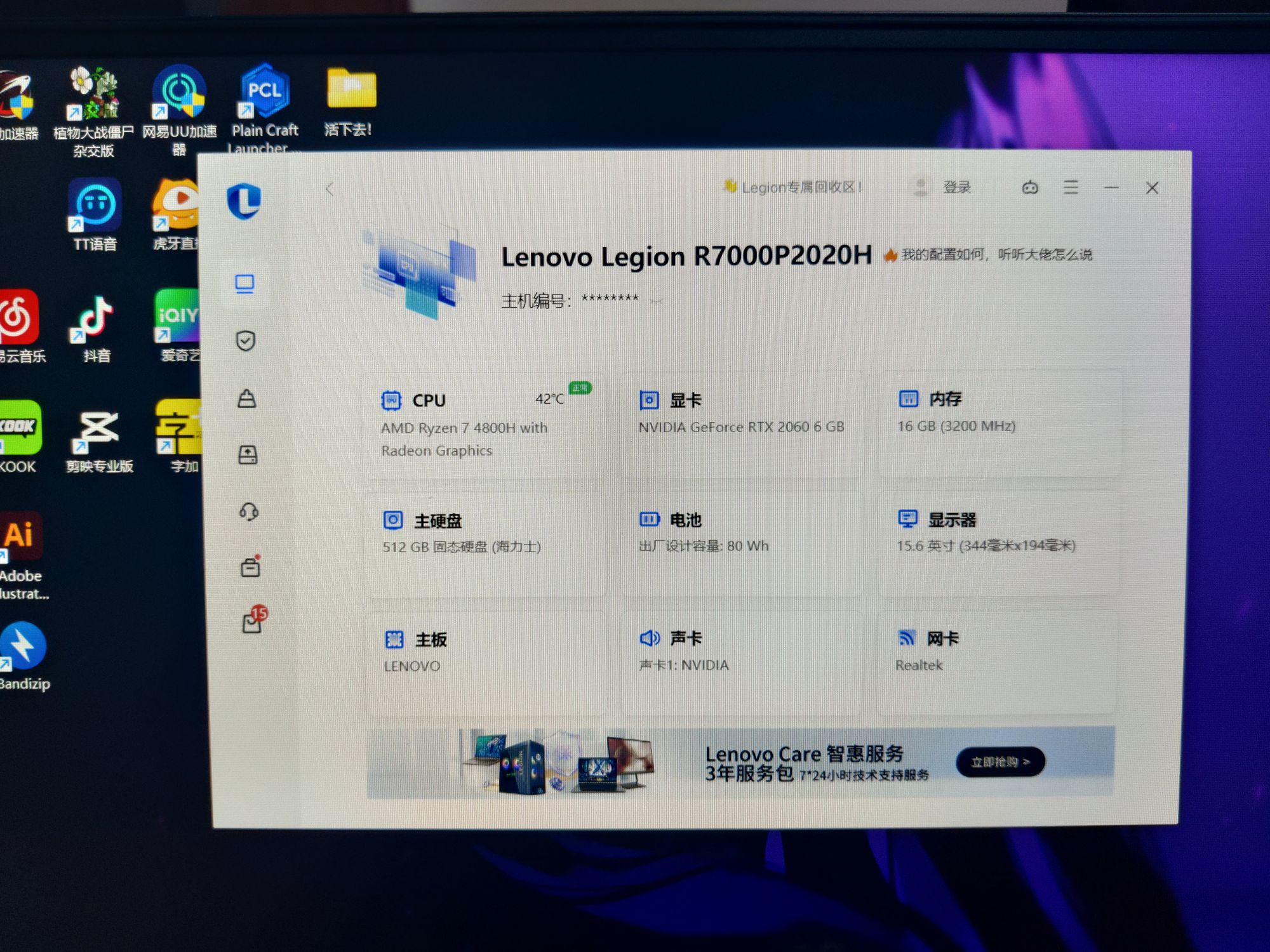Click the 显卡 GPU icon
The width and height of the screenshot is (1270, 952).
[648, 400]
